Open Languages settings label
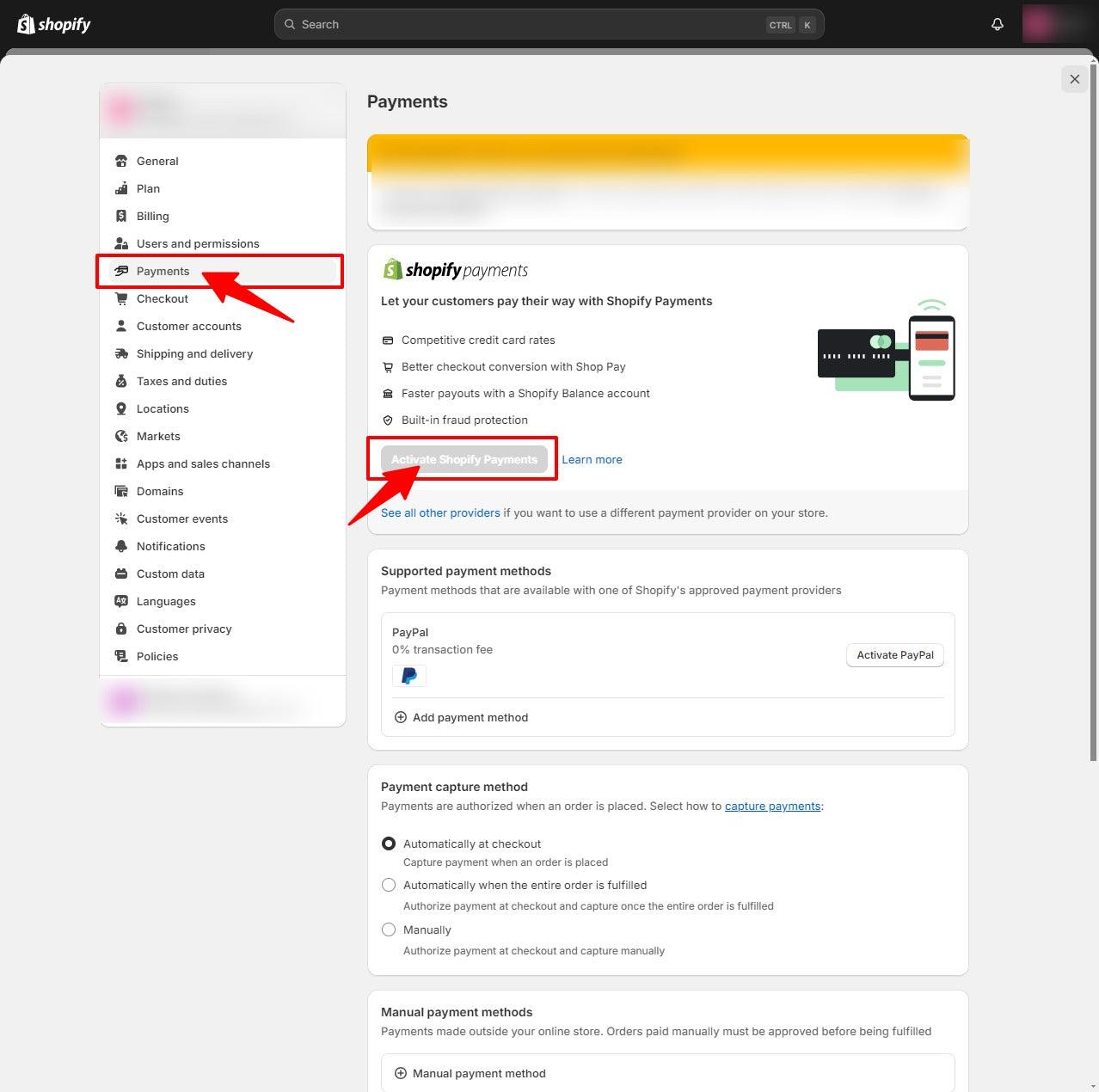 click(166, 601)
